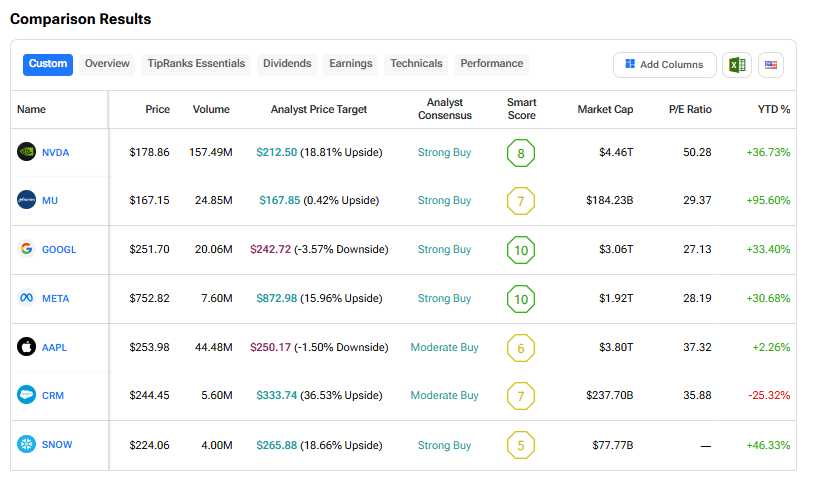813x481 pixels.
Task: Sort by the Price column header
Action: click(x=158, y=109)
